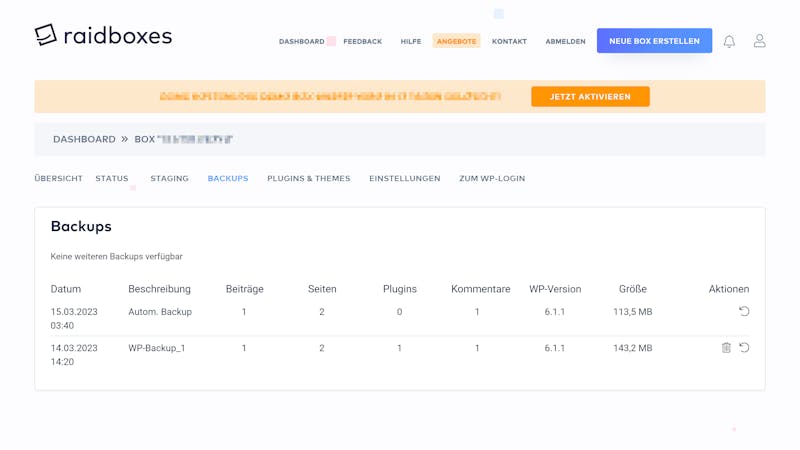
Task: Select the 15.03.2023 03:40 date cell
Action: [74, 318]
